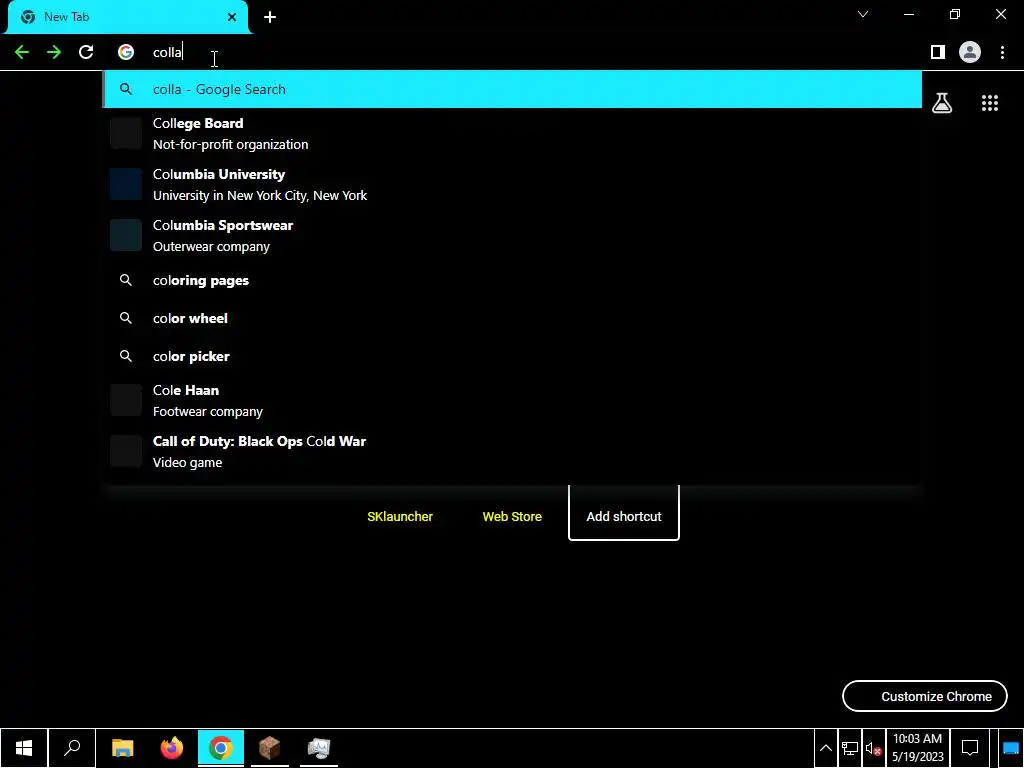Open the SKlauncher shortcut
Screen dimensions: 1024x768
coord(400,517)
